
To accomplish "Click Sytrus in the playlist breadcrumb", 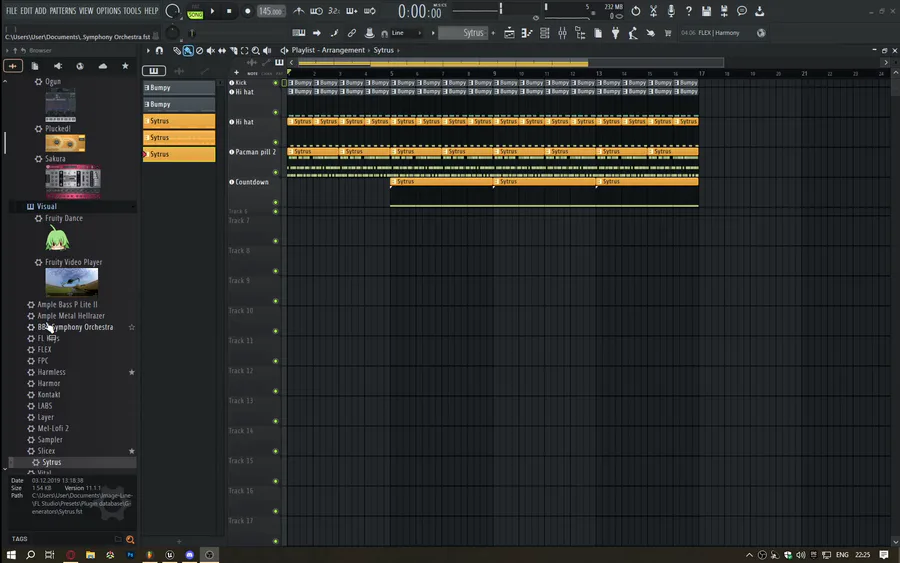I will pyautogui.click(x=383, y=50).
